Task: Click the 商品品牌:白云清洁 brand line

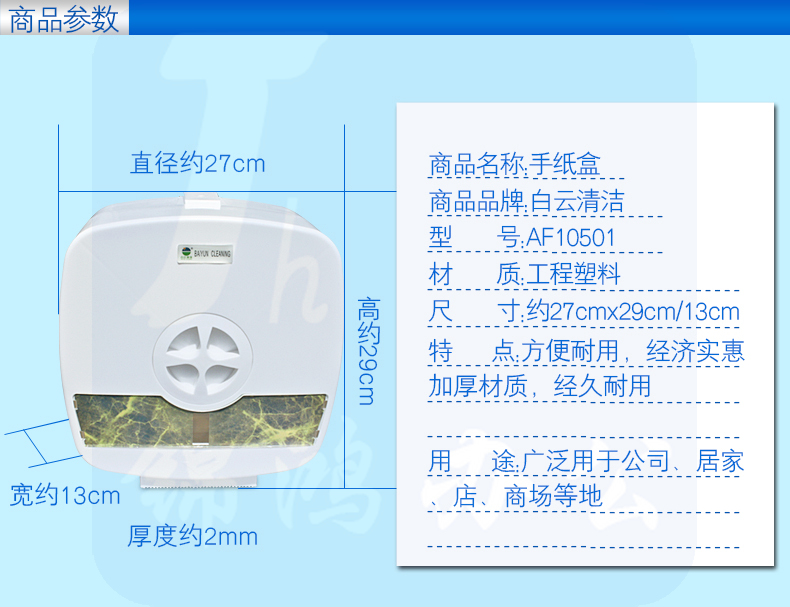Action: point(526,201)
